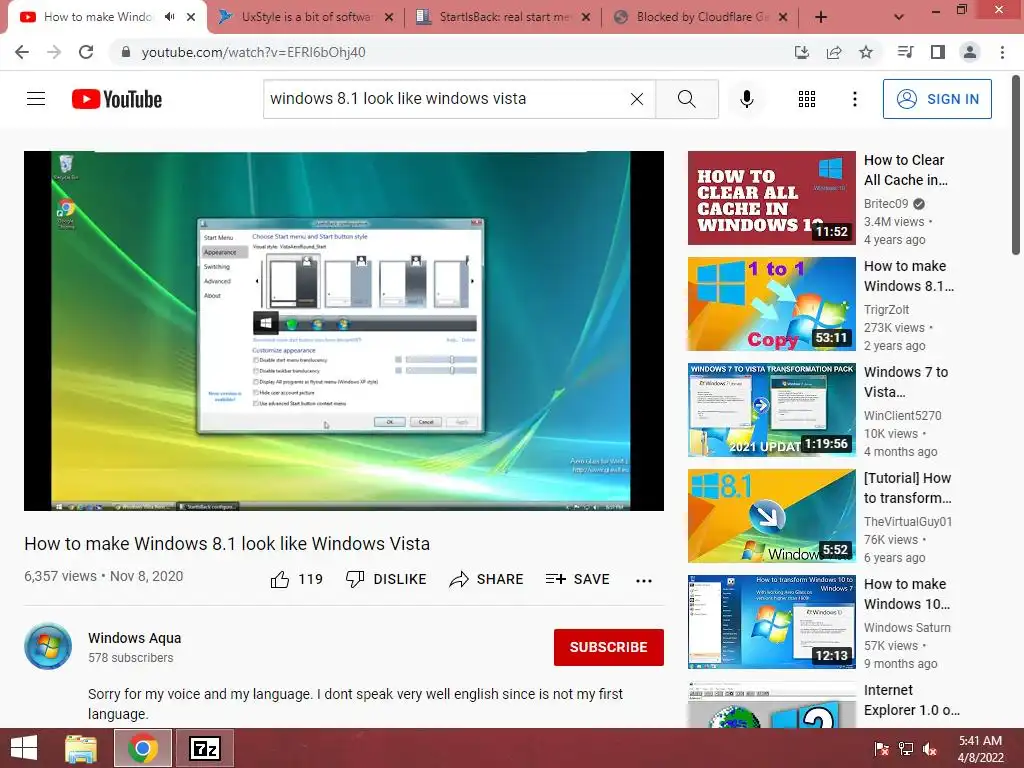
Task: Click the address bar URL
Action: (x=253, y=52)
